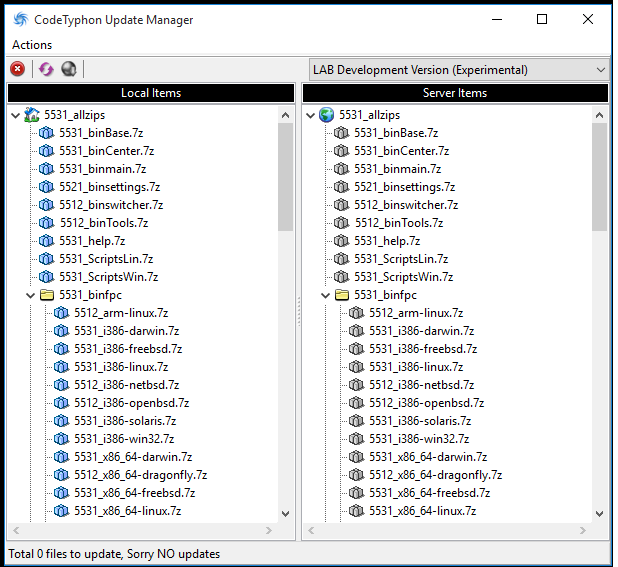The height and width of the screenshot is (567, 618).
Task: Select local 5531_i386-solaris.7z row
Action: (x=125, y=421)
